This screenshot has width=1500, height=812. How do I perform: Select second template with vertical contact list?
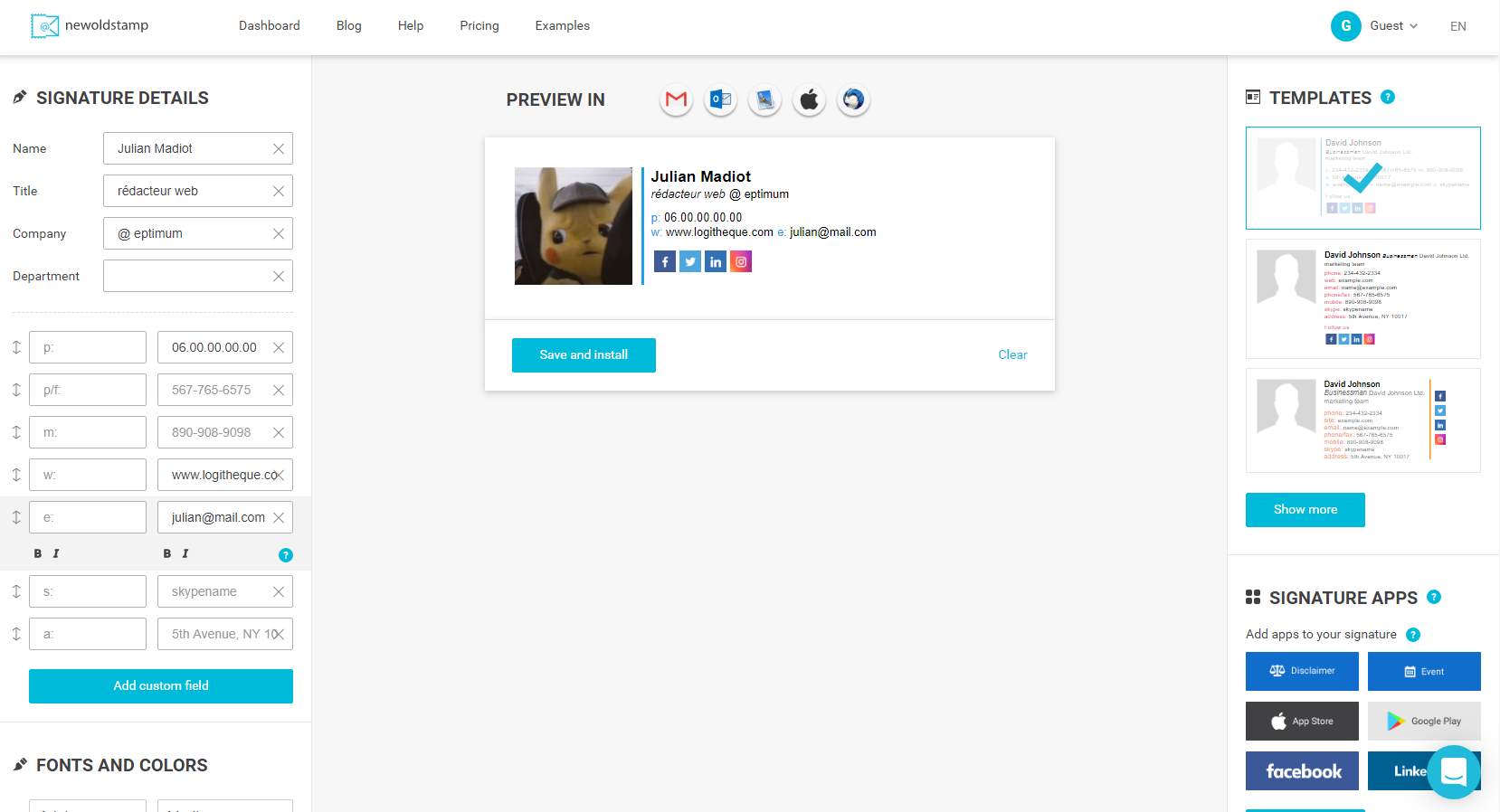[x=1363, y=299]
